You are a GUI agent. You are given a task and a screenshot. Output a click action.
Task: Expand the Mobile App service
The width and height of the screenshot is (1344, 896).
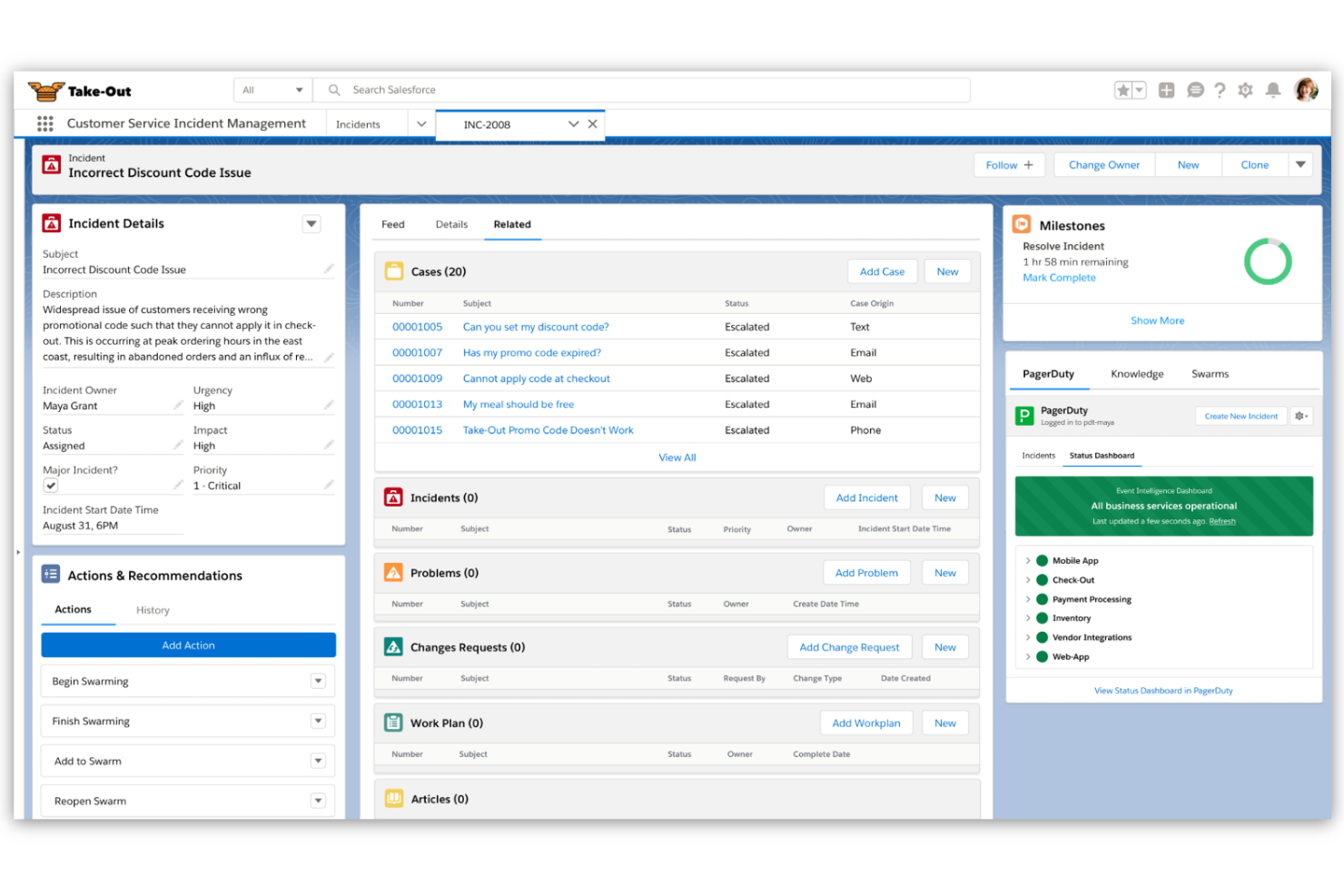tap(1028, 561)
